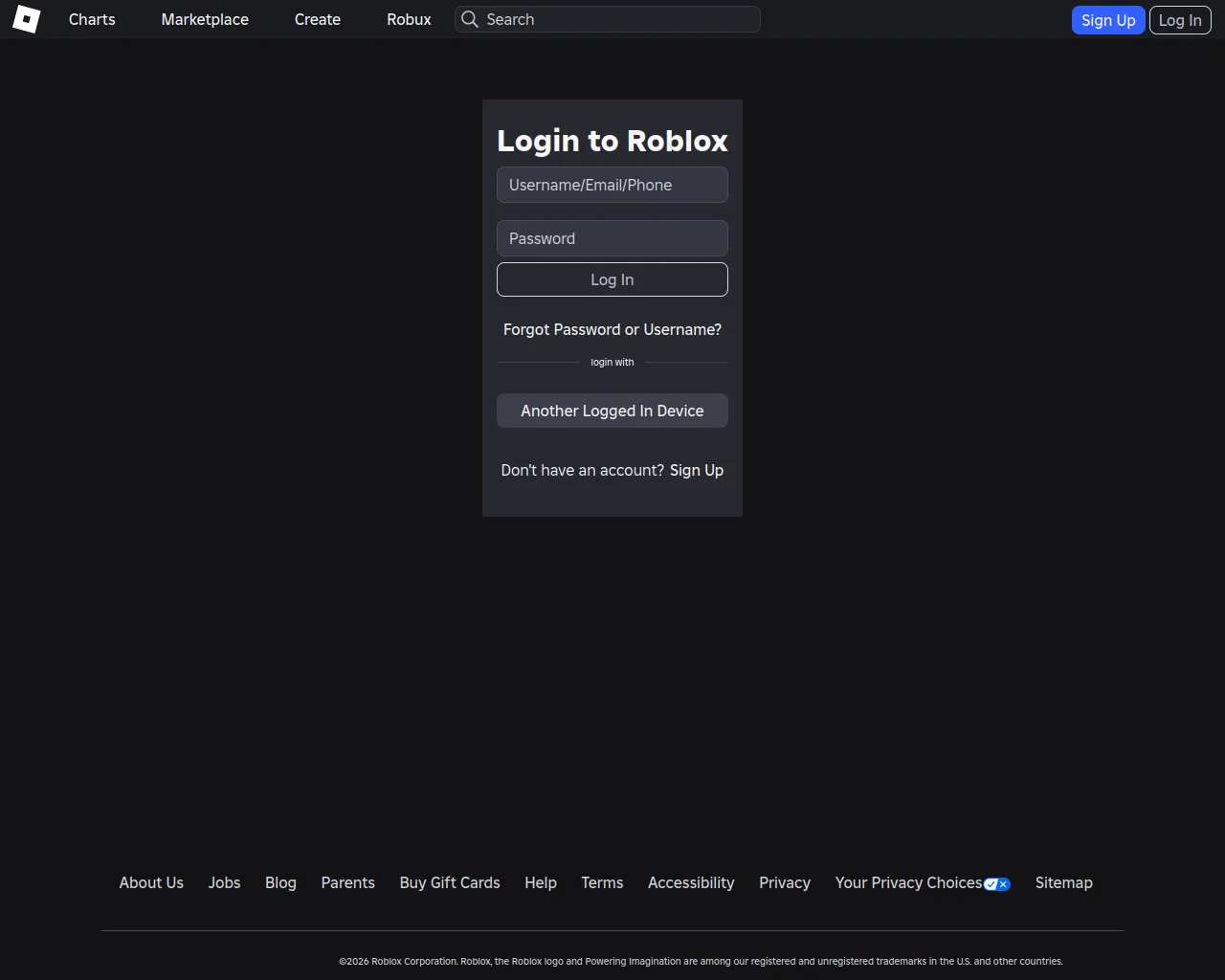Viewport: 1225px width, 980px height.
Task: Click the 'Don't have an account?' text
Action: coord(582,470)
